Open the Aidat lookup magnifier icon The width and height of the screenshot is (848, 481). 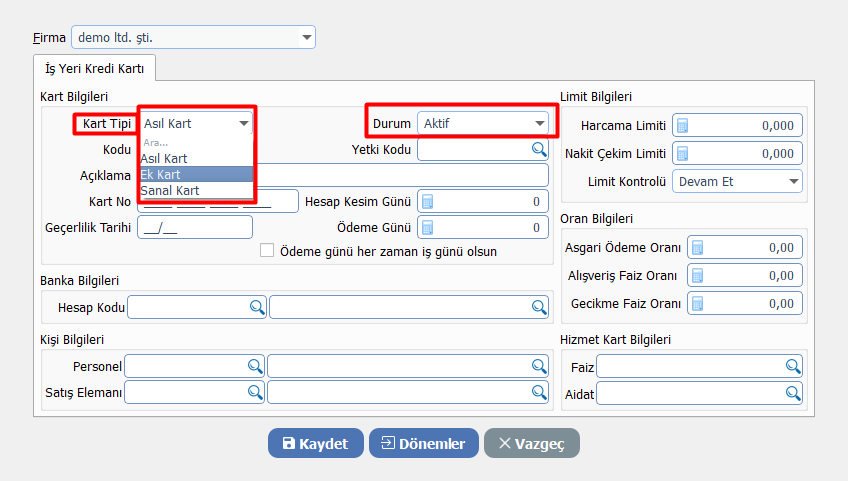click(x=793, y=393)
